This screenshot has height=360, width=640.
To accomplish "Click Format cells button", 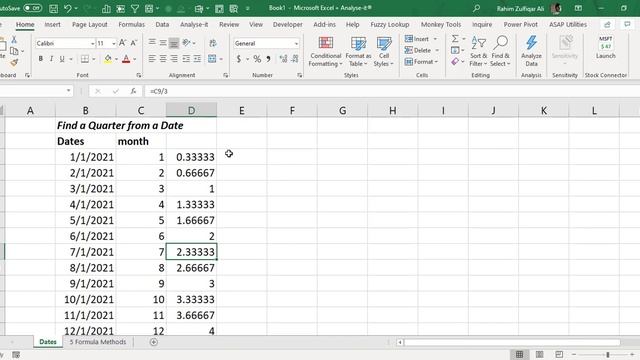I will 421,62.
